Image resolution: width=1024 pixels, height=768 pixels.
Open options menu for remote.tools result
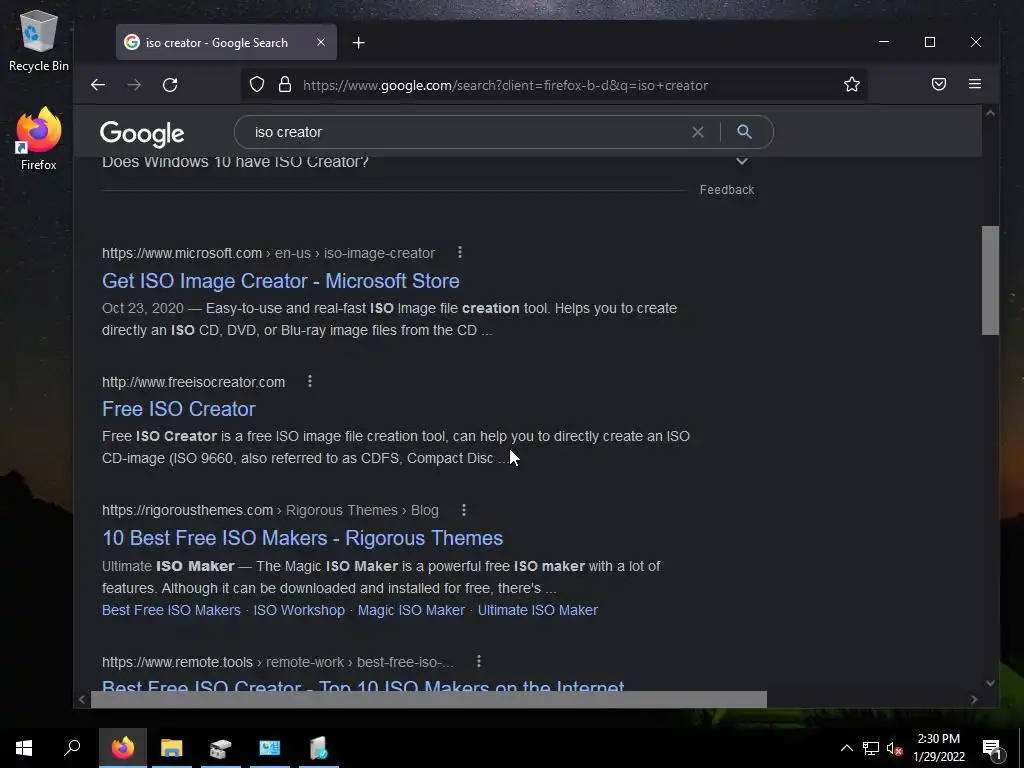[479, 661]
